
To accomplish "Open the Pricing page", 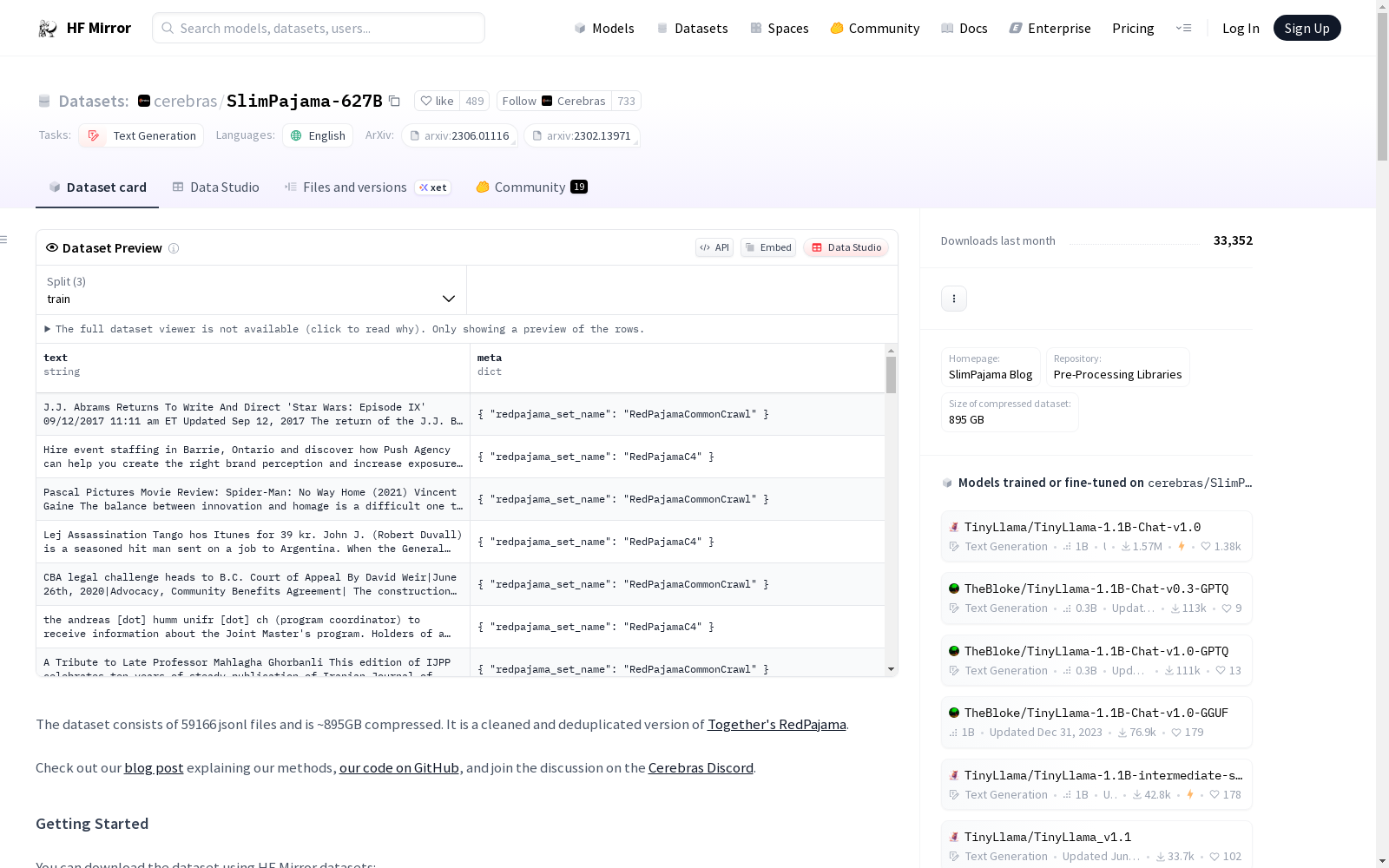I will [1133, 29].
